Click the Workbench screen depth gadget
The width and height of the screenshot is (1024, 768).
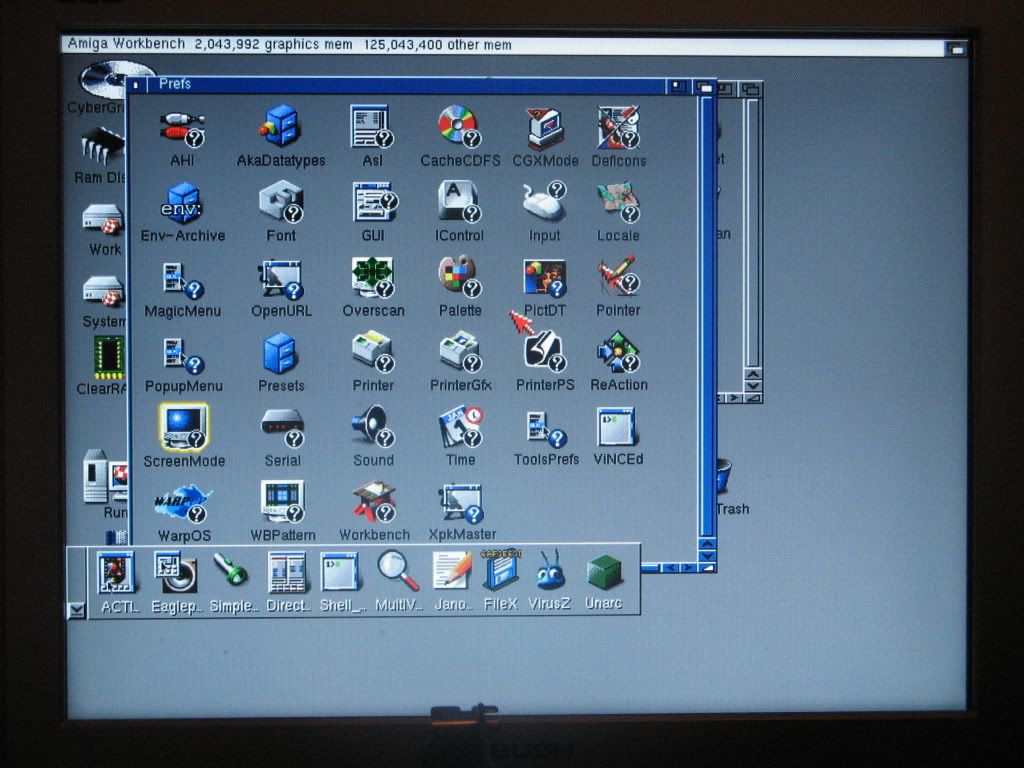coord(956,47)
